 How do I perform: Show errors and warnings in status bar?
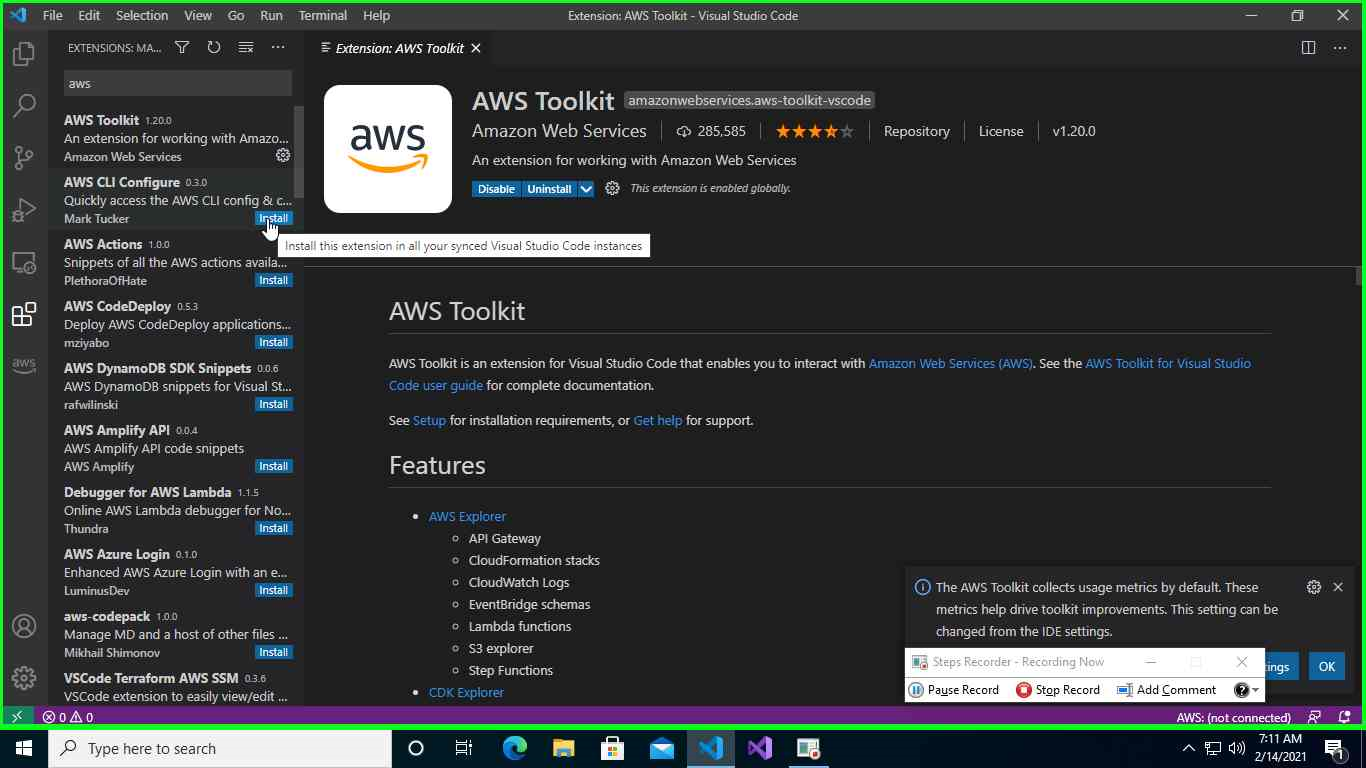pos(68,717)
